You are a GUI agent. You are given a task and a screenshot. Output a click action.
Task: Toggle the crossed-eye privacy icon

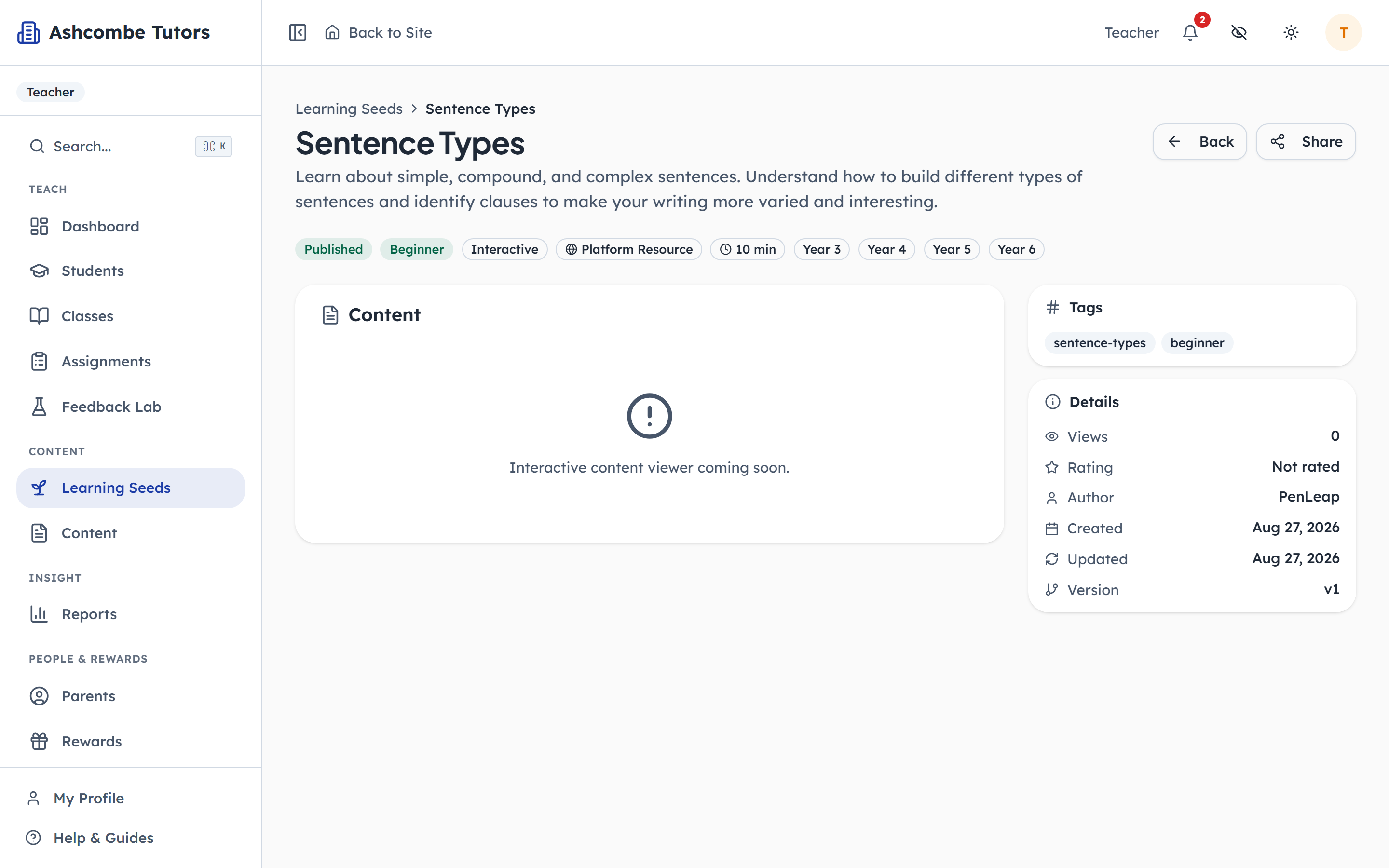coord(1239,32)
